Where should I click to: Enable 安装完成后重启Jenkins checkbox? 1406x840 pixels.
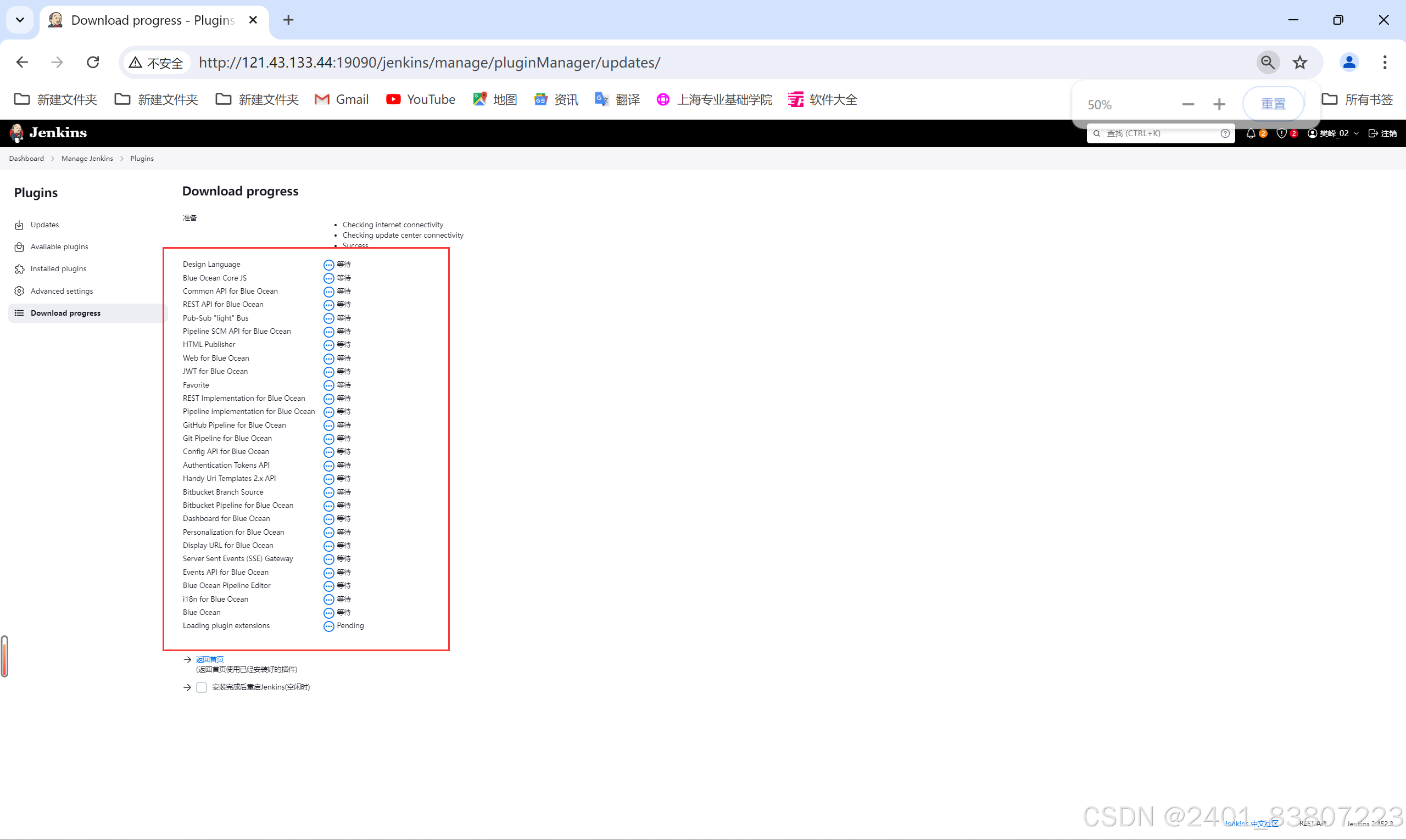[x=201, y=687]
